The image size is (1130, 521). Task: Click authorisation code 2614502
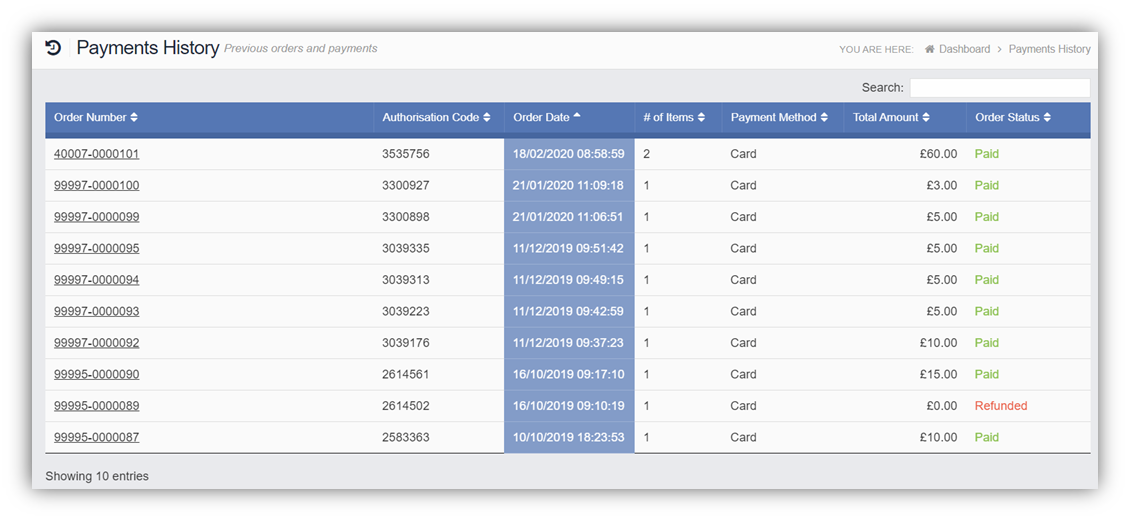[406, 406]
